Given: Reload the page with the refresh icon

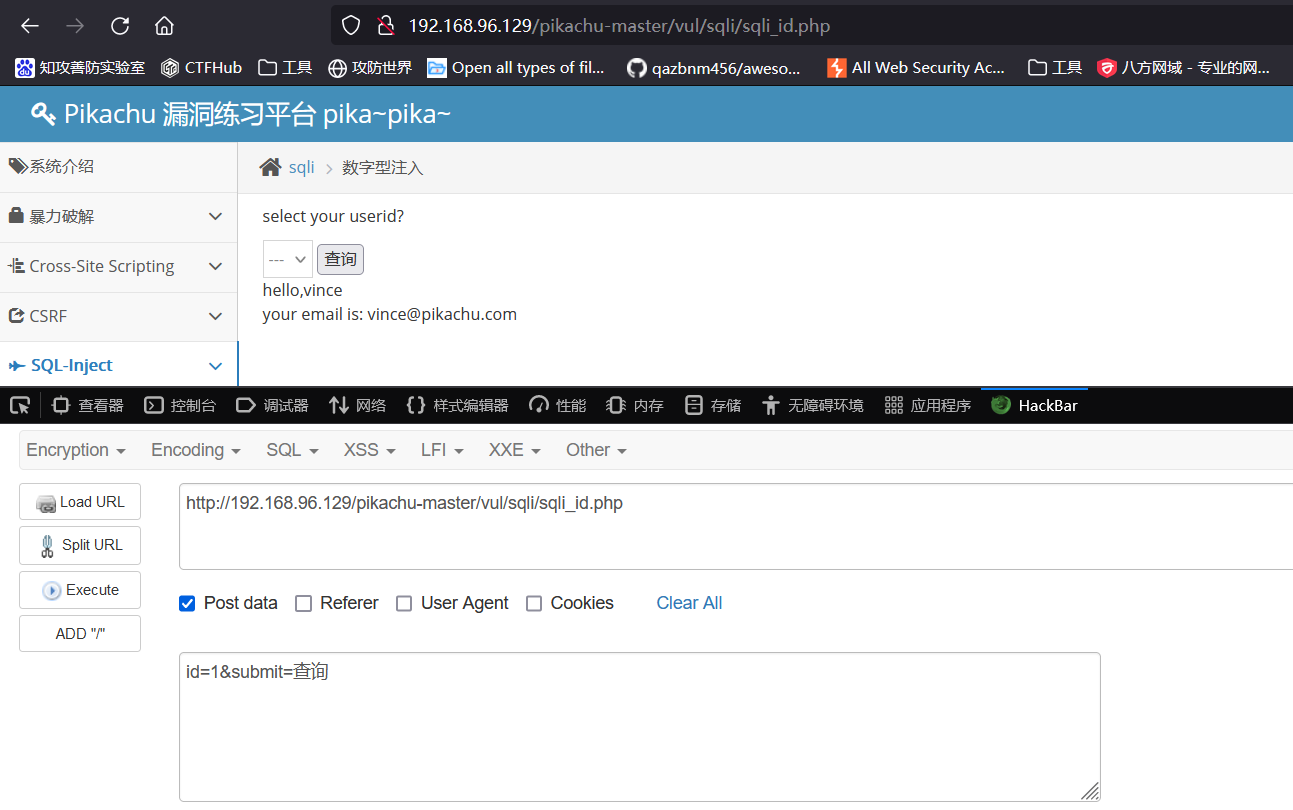Looking at the screenshot, I should pyautogui.click(x=120, y=26).
